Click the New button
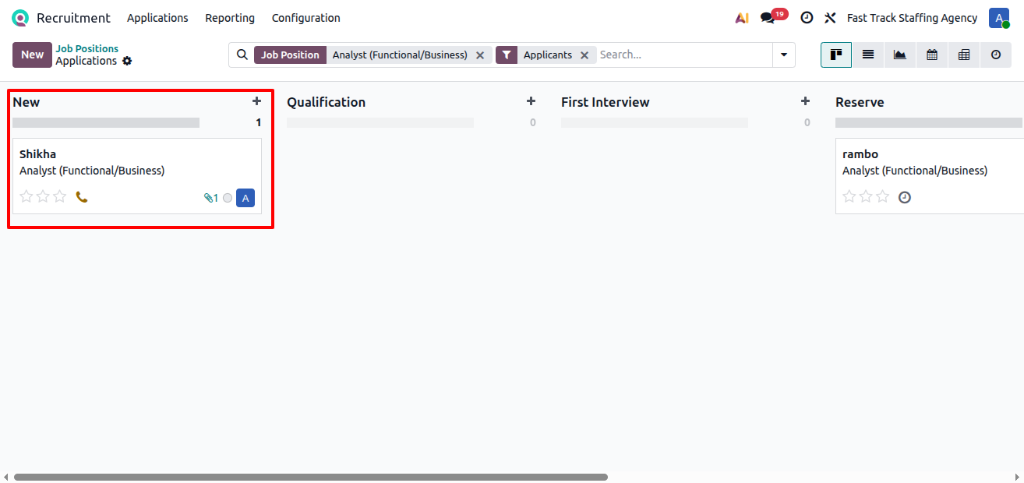This screenshot has width=1024, height=483. (x=32, y=55)
